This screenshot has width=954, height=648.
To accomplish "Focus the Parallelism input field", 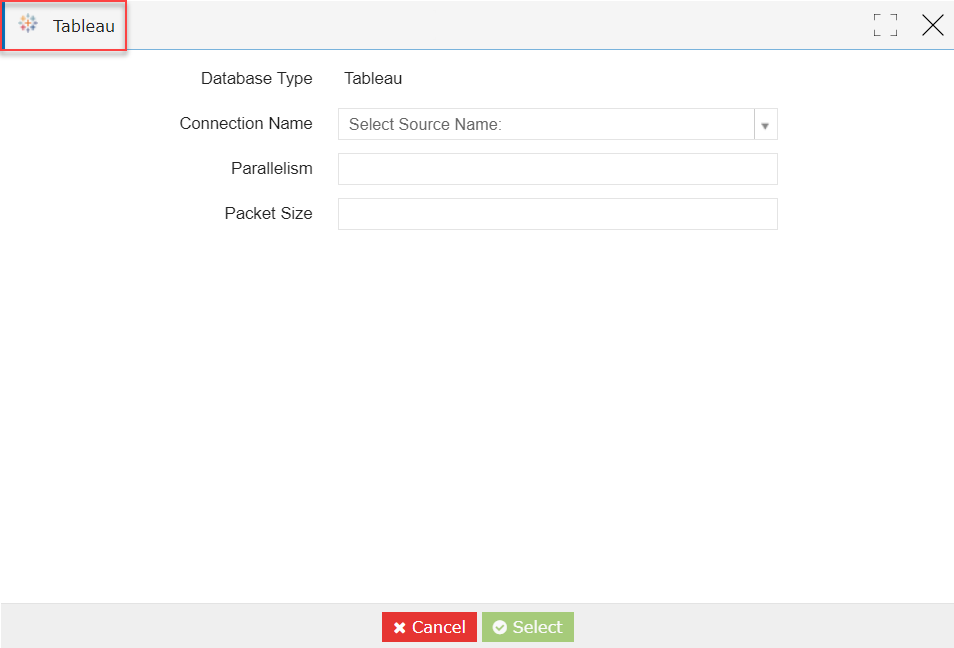I will tap(557, 169).
